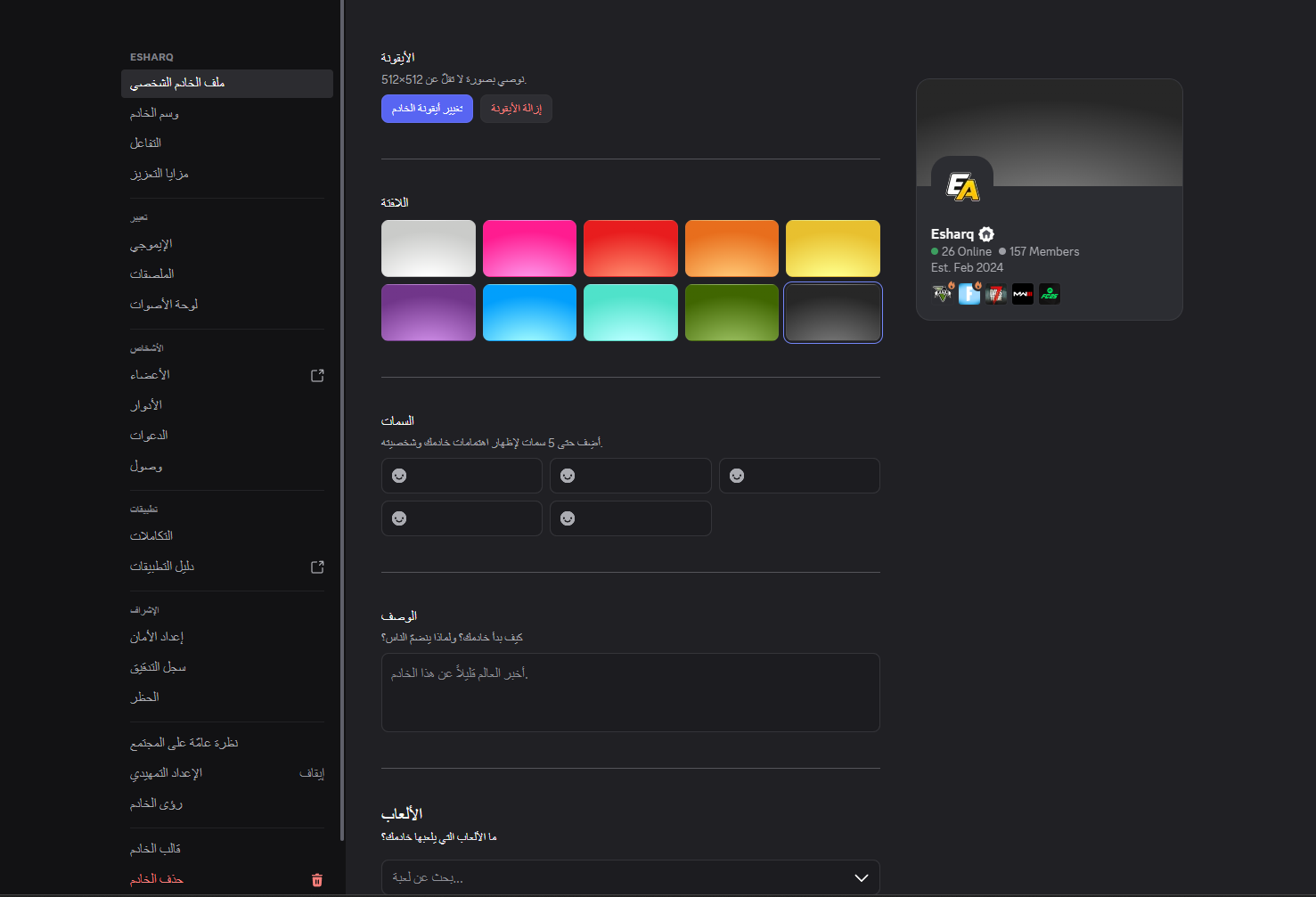Screen dimensions: 1316x897
Task: Click the community home badge next to Esharq
Action: click(986, 234)
